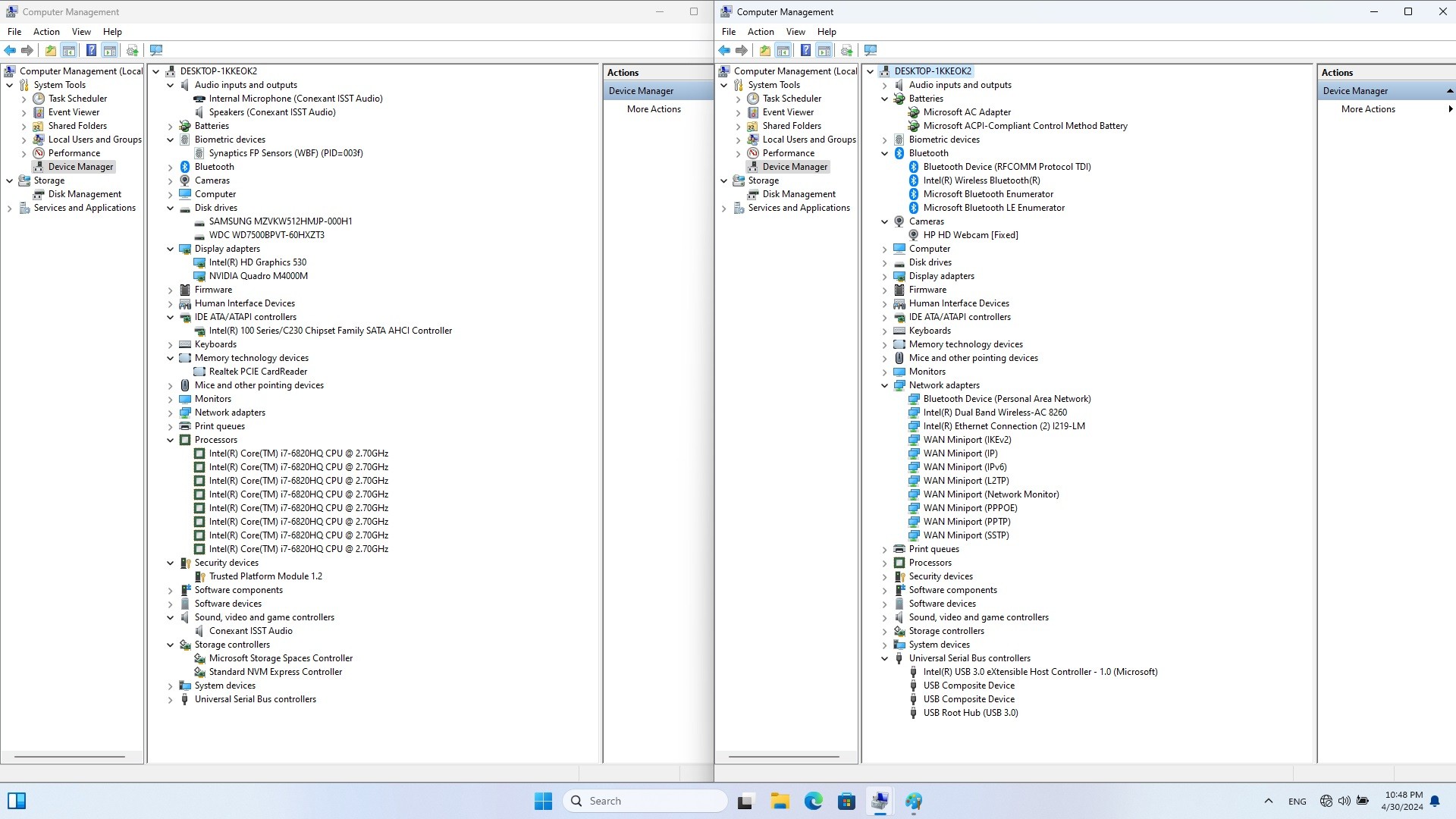
Task: Click horizontal scrollbar of left window console tree
Action: tap(70, 756)
